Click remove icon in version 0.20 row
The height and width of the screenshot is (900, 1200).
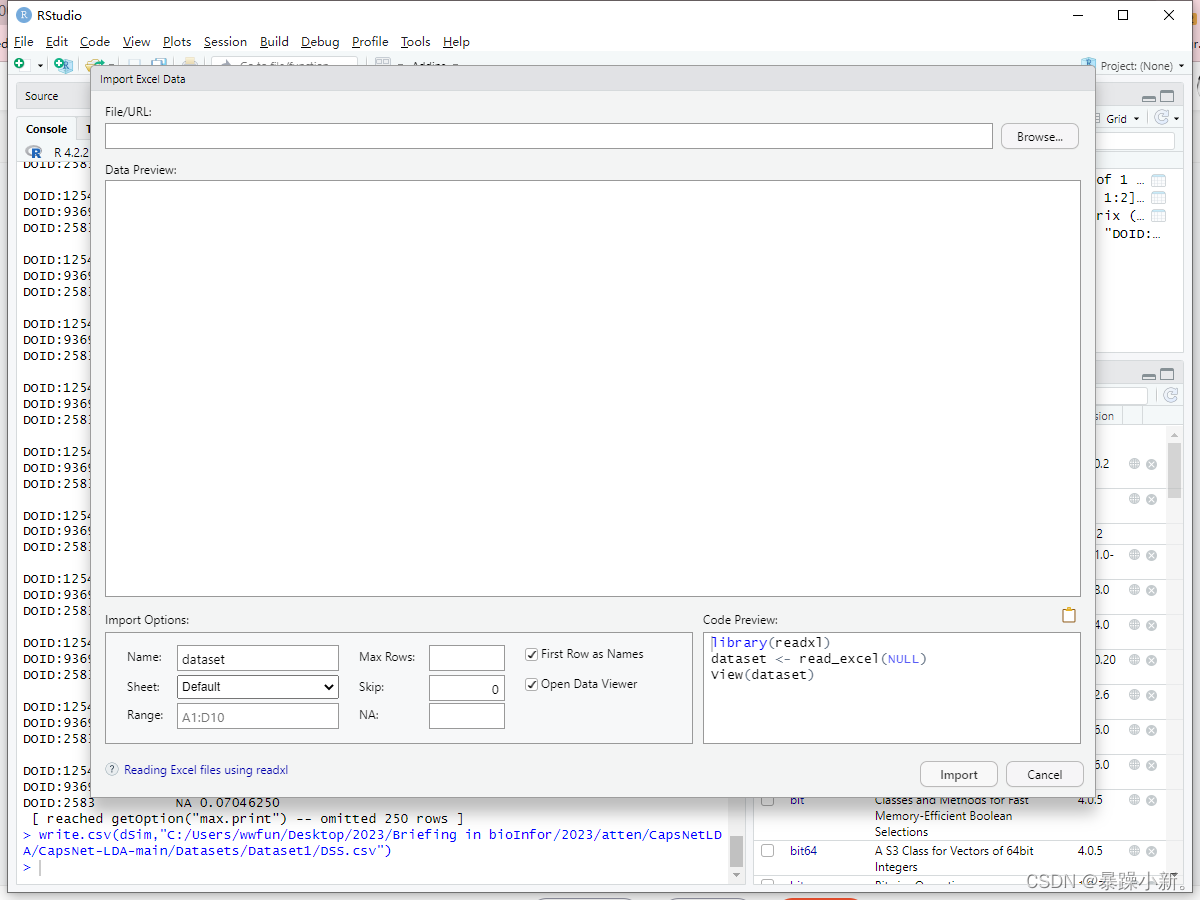[x=1151, y=660]
